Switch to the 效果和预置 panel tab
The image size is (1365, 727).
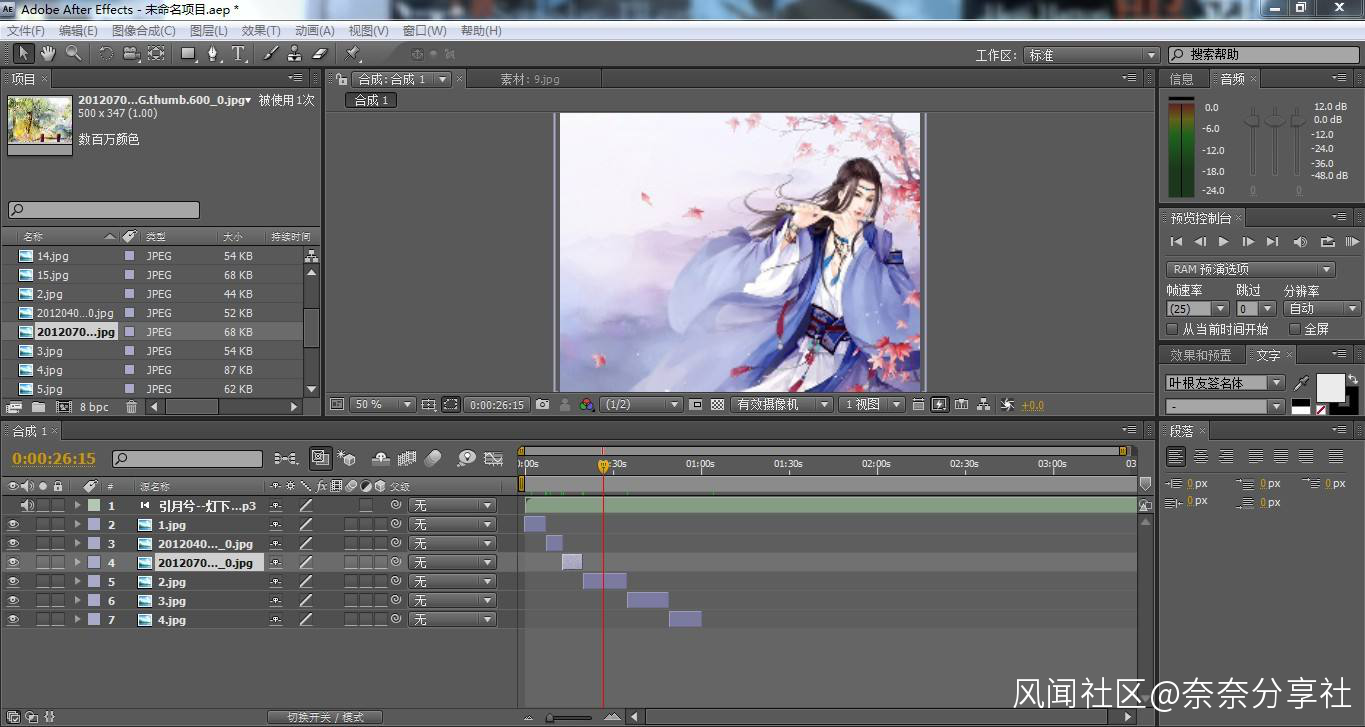coord(1200,355)
